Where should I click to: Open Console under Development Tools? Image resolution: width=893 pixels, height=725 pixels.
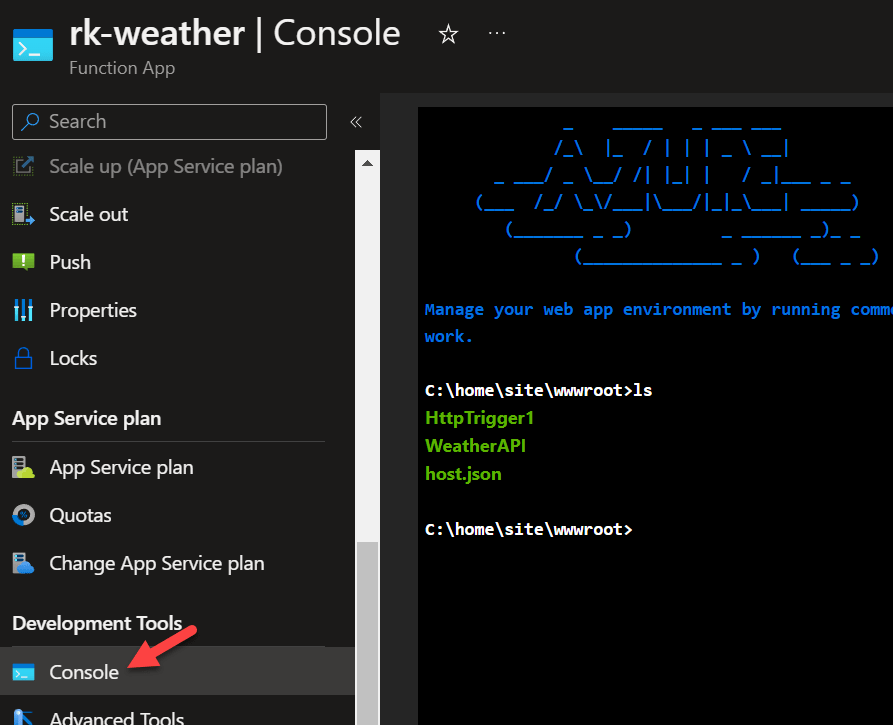coord(84,672)
